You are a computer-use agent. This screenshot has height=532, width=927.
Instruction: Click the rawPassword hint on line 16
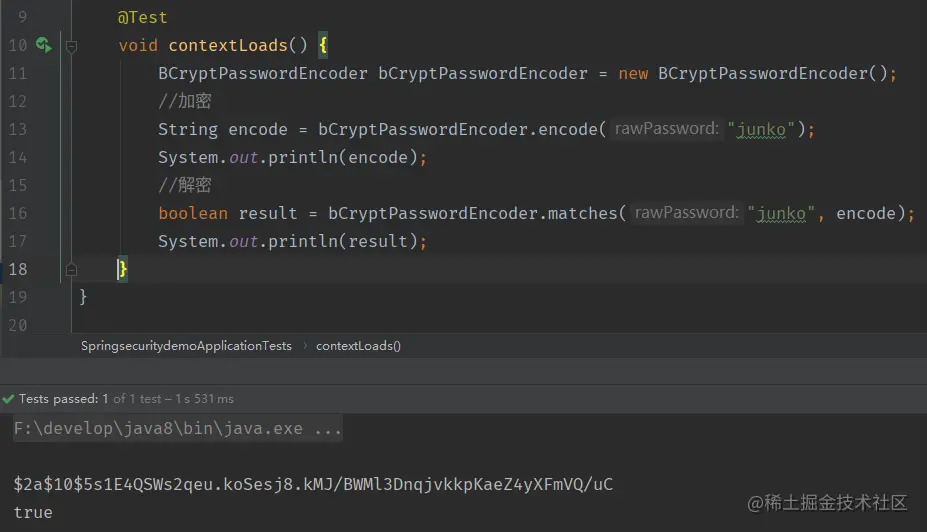tap(686, 213)
